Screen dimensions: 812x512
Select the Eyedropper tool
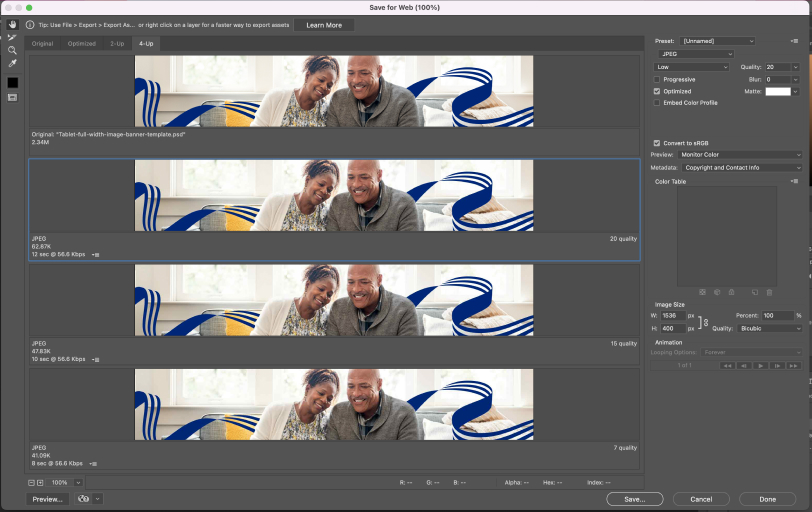pyautogui.click(x=12, y=63)
